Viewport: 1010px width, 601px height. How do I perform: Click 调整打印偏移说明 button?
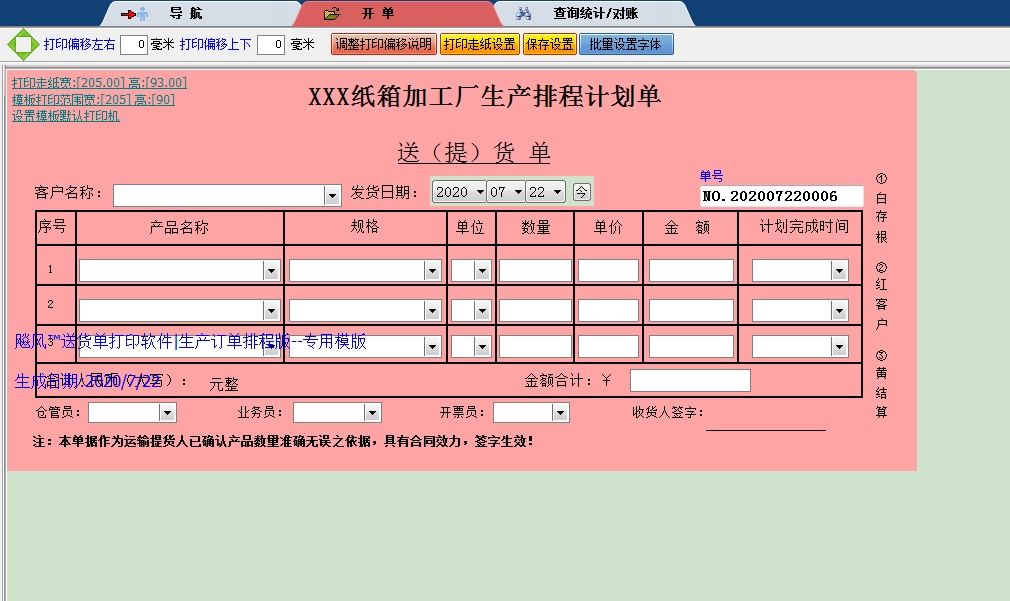point(383,45)
